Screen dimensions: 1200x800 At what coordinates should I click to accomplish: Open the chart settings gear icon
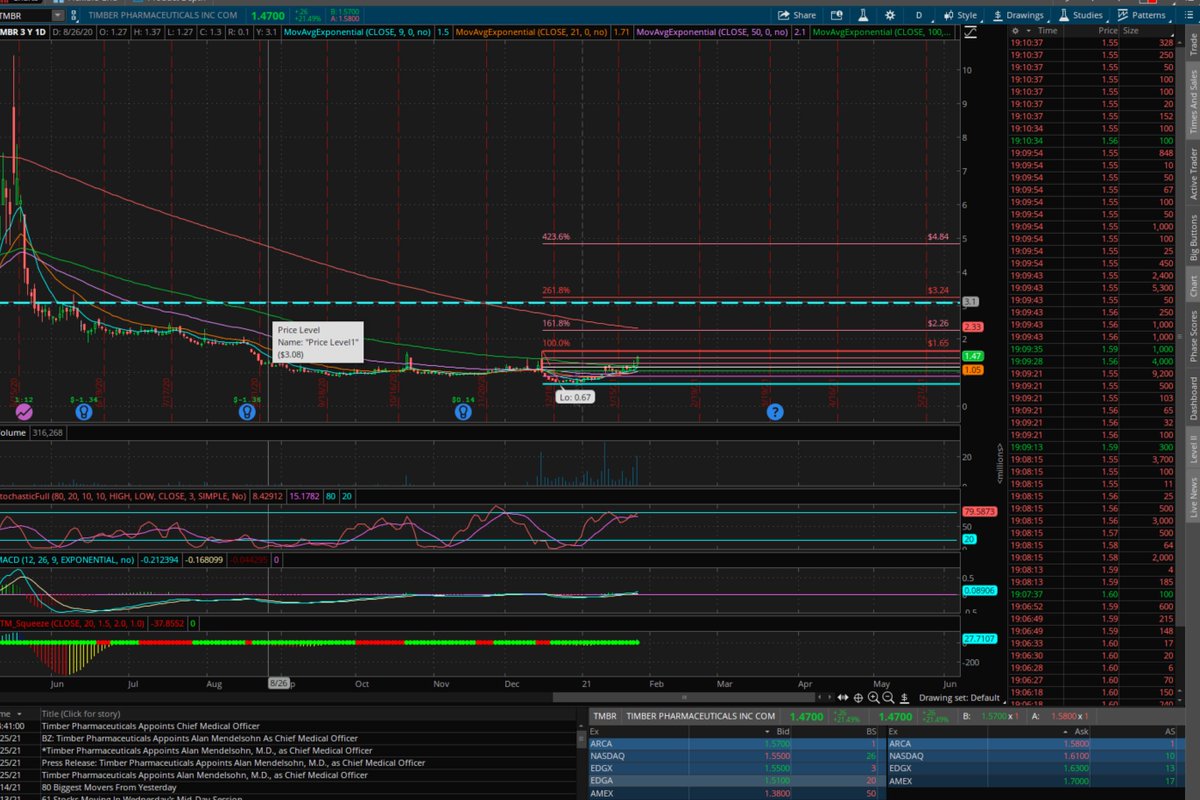tap(890, 15)
